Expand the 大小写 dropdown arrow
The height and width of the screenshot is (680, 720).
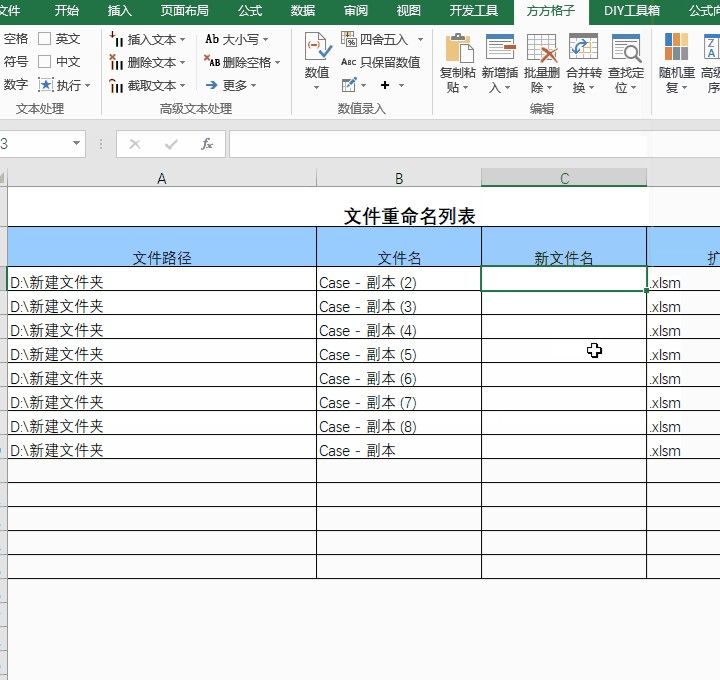coord(265,39)
